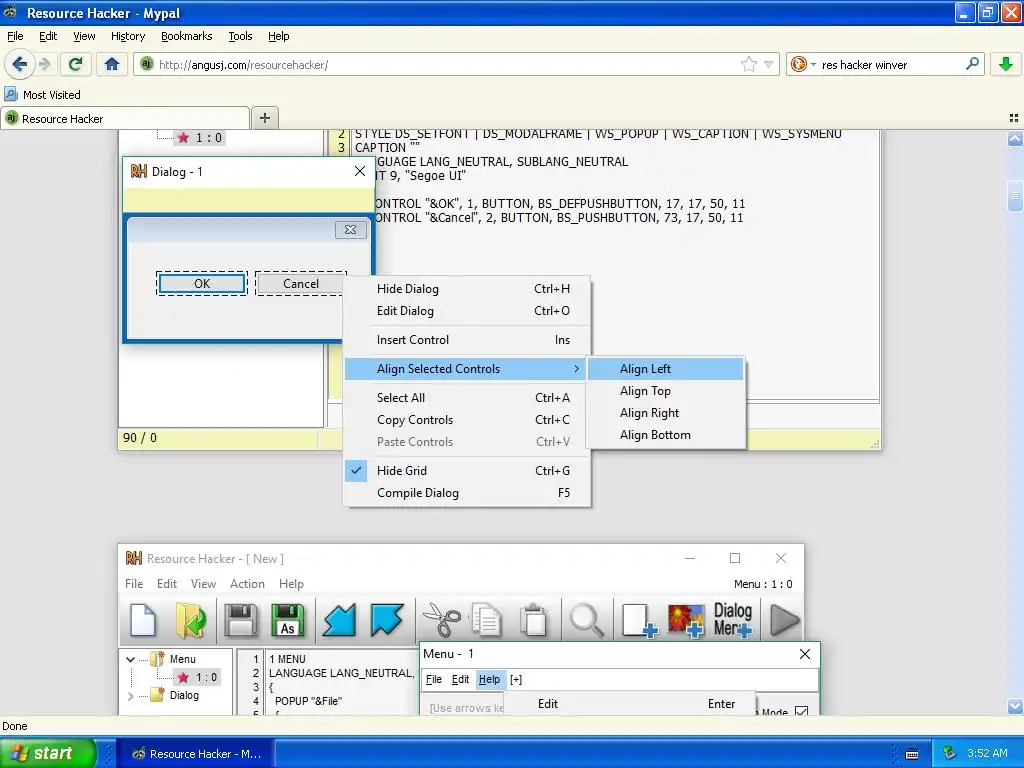Expand the Dialog tree node
The width and height of the screenshot is (1024, 768).
(x=131, y=696)
